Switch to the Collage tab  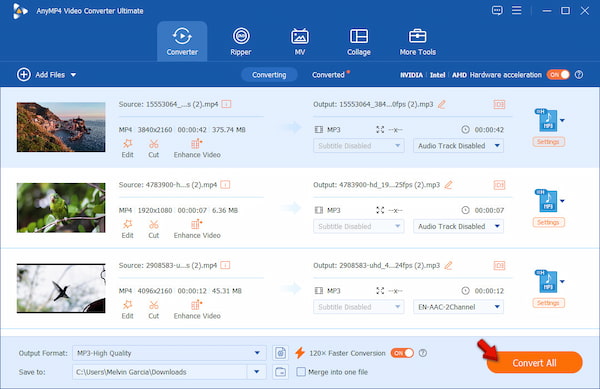[x=359, y=41]
